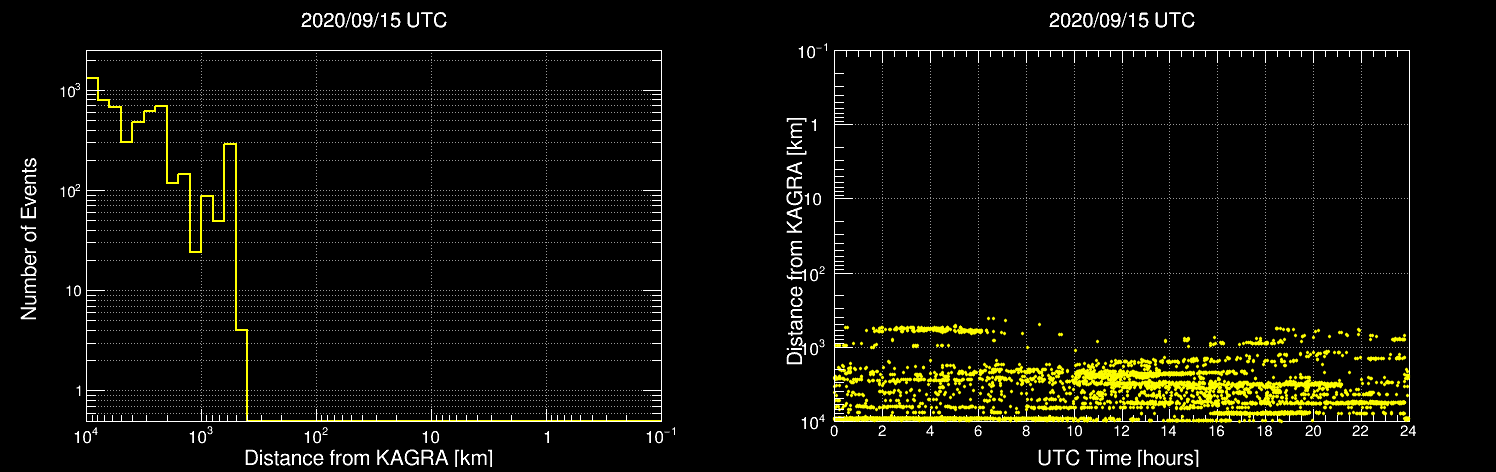Click hour 22 on the UTC time axis

1361,433
